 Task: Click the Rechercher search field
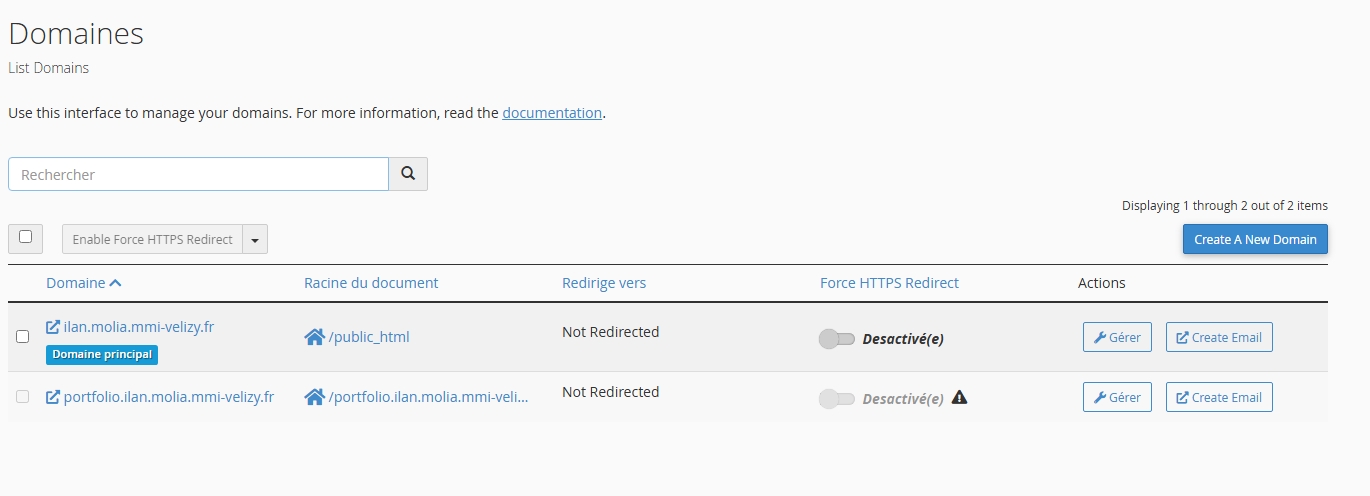(198, 174)
